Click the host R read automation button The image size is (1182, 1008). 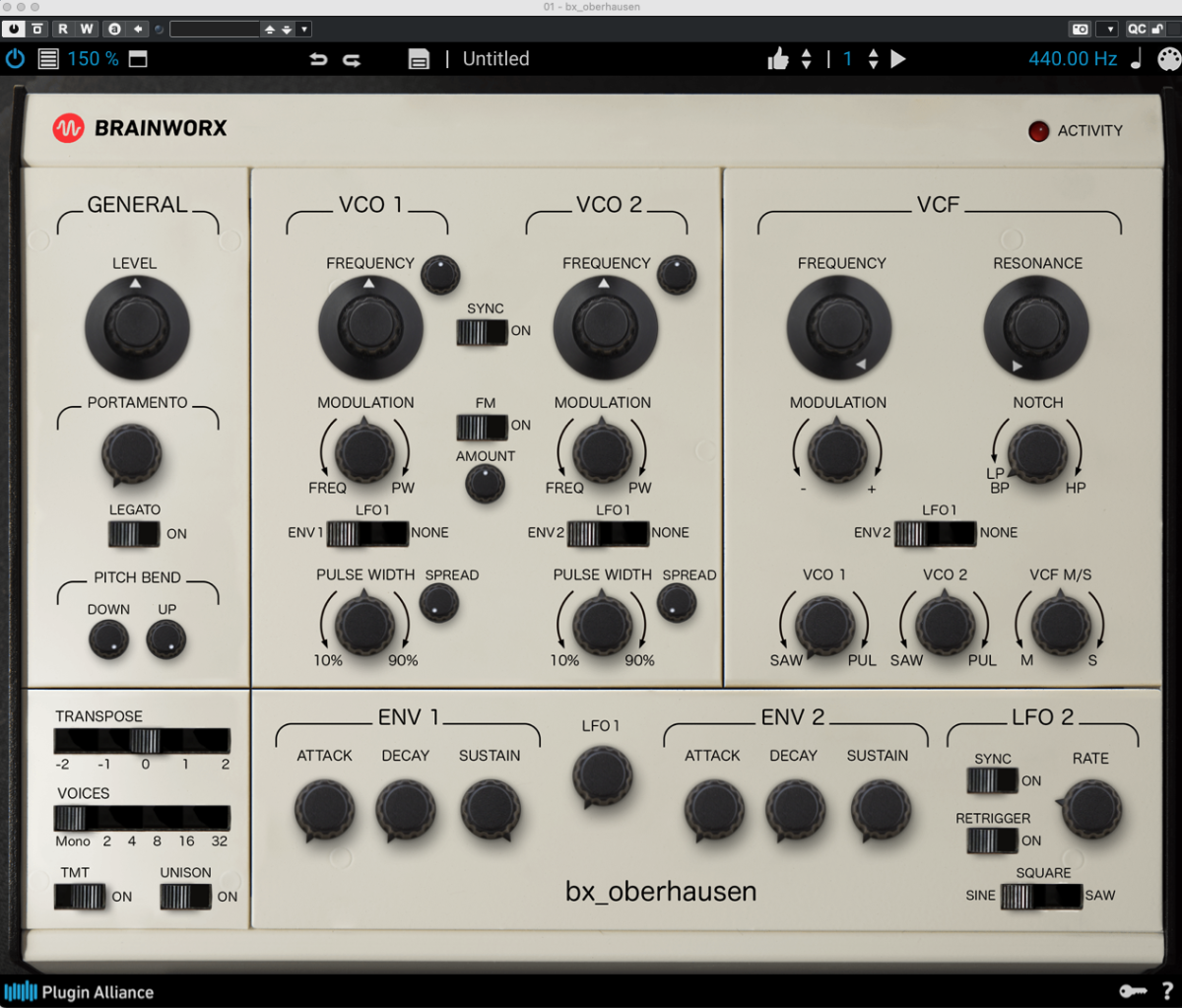pos(63,29)
